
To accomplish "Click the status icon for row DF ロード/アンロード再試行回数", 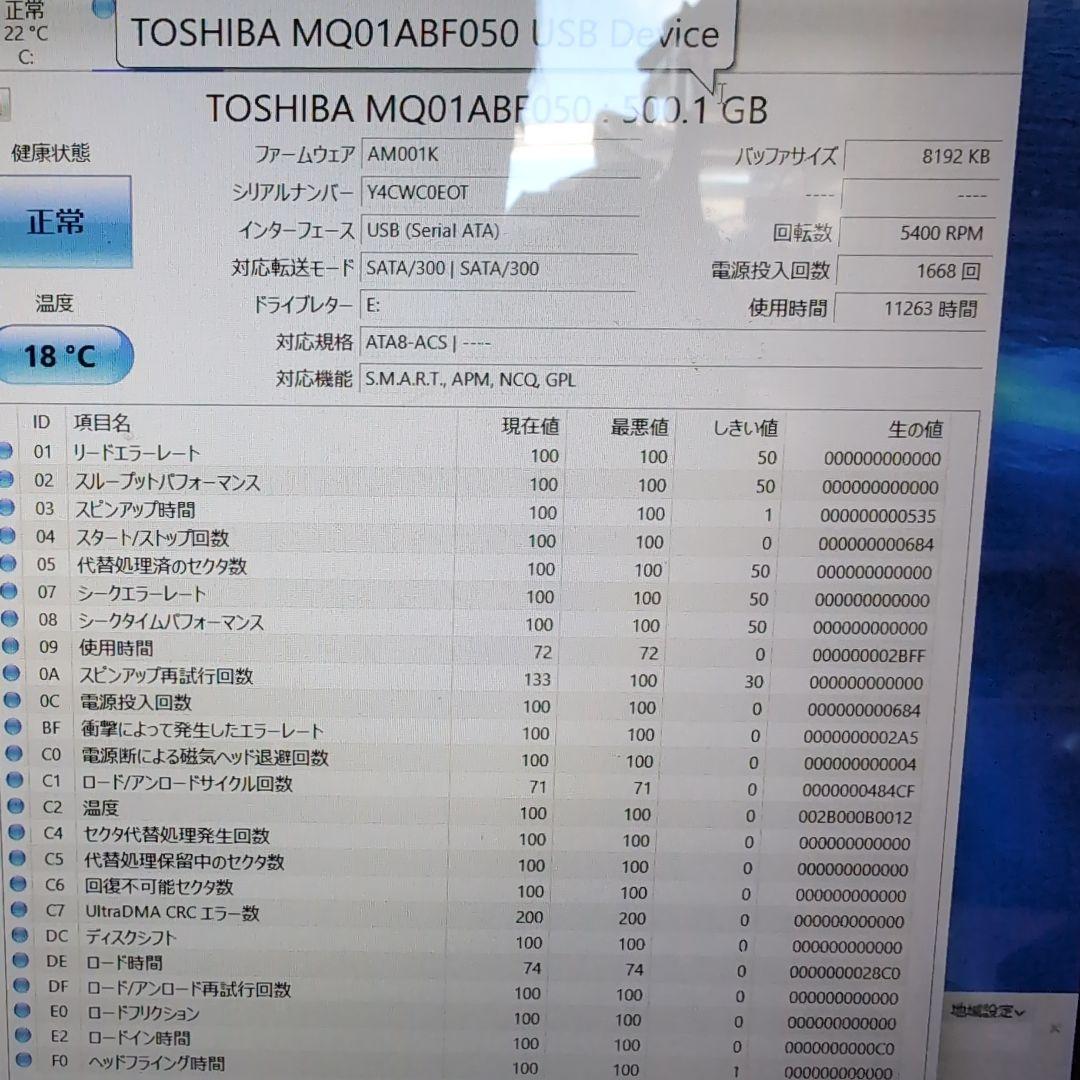I will point(21,986).
